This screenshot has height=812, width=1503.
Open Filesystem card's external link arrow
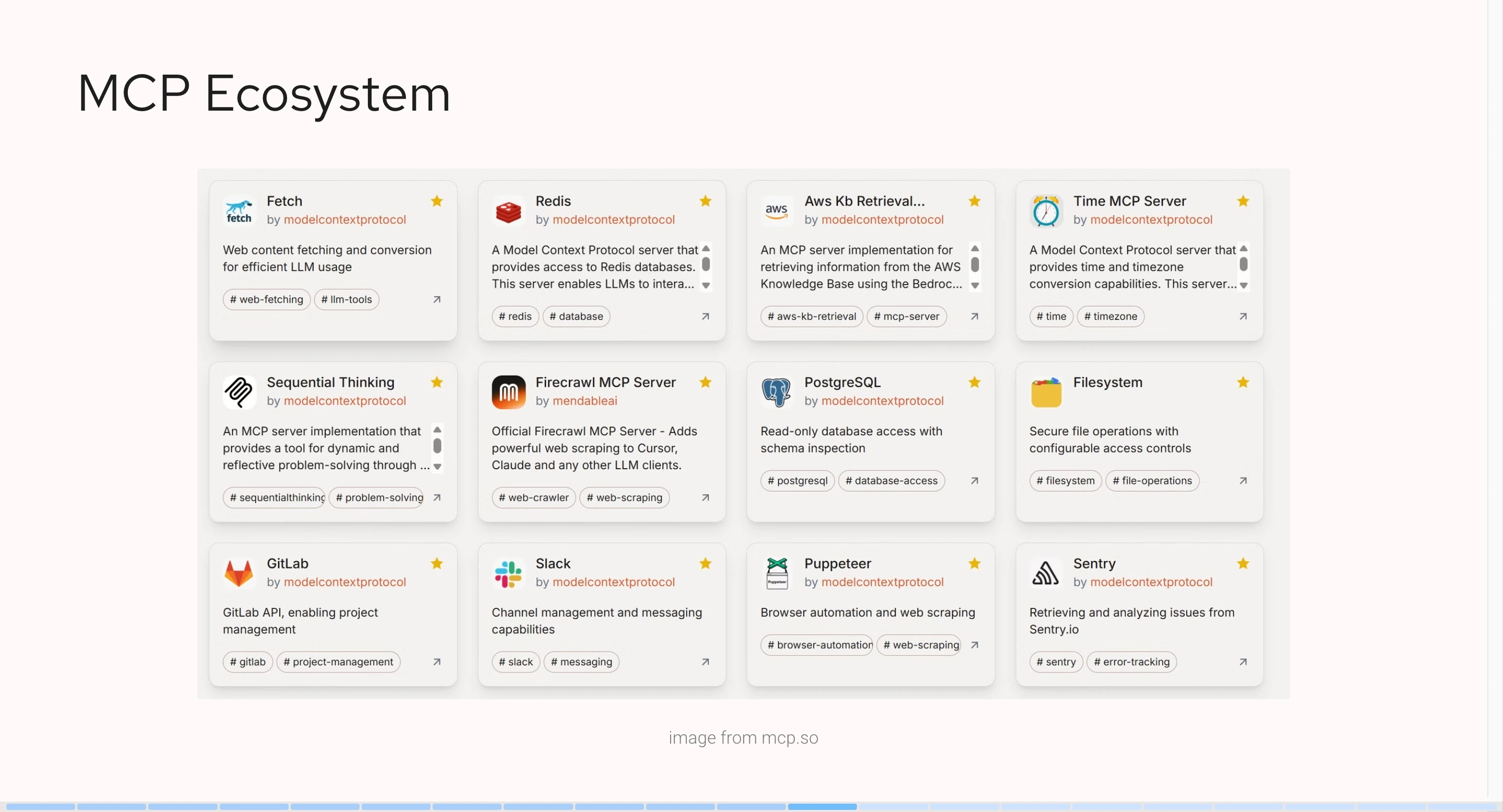[x=1243, y=481]
